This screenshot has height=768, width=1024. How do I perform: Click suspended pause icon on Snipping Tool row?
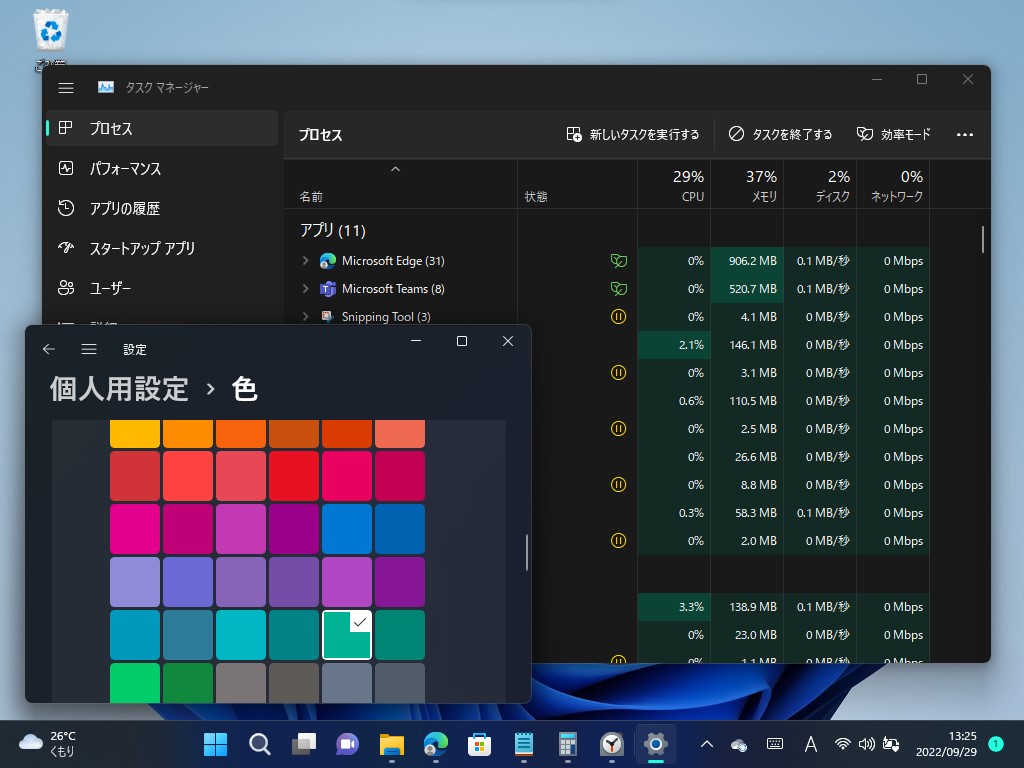(x=618, y=317)
